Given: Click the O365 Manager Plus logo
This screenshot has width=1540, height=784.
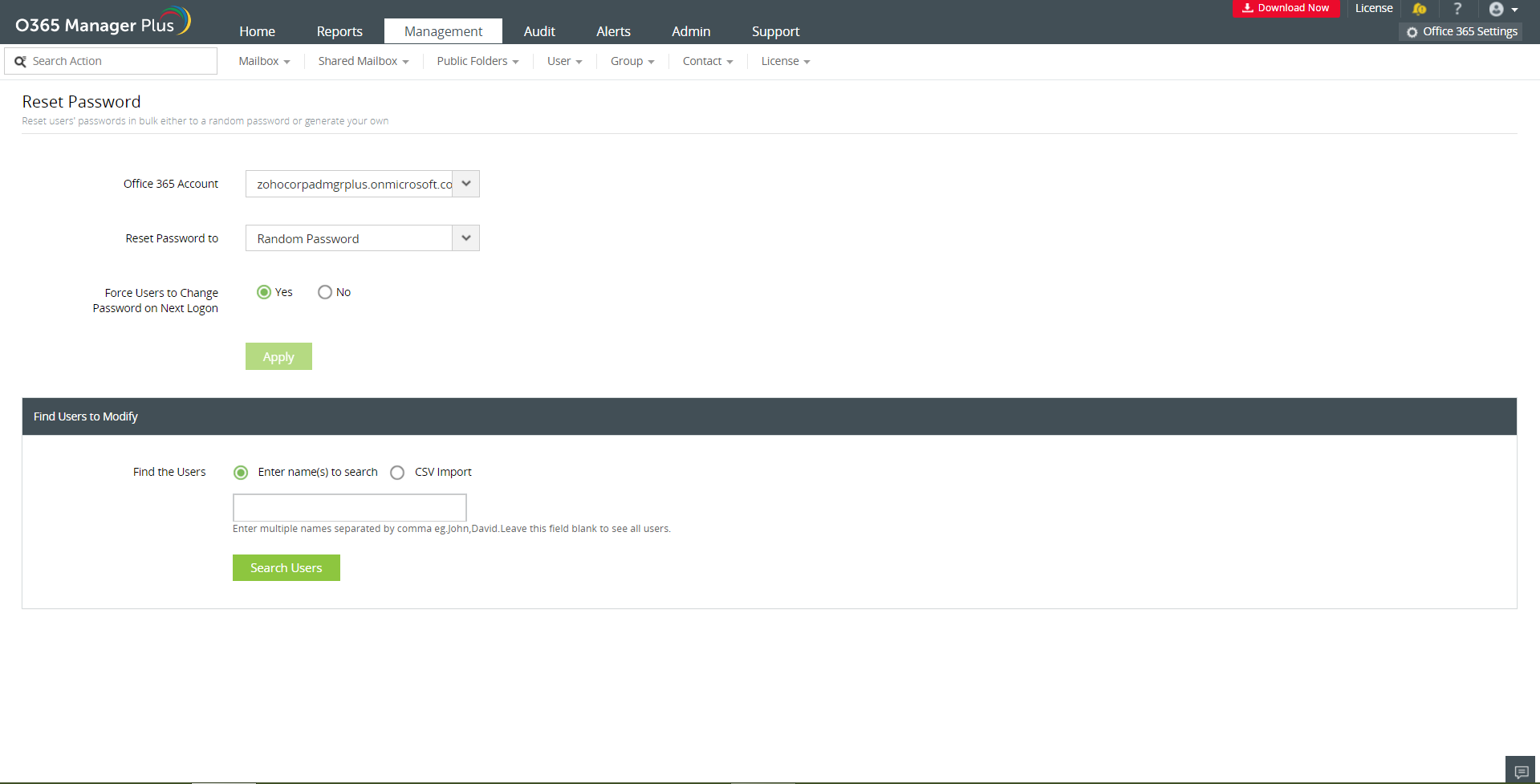Looking at the screenshot, I should (x=103, y=22).
